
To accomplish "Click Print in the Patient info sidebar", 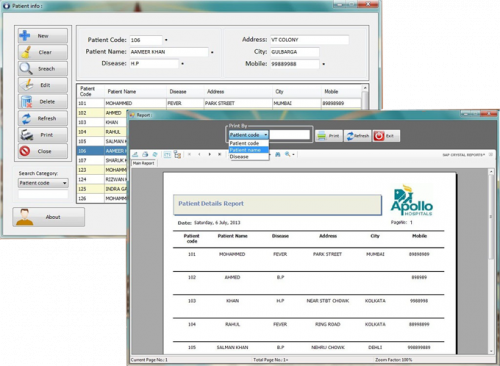I will 43,135.
